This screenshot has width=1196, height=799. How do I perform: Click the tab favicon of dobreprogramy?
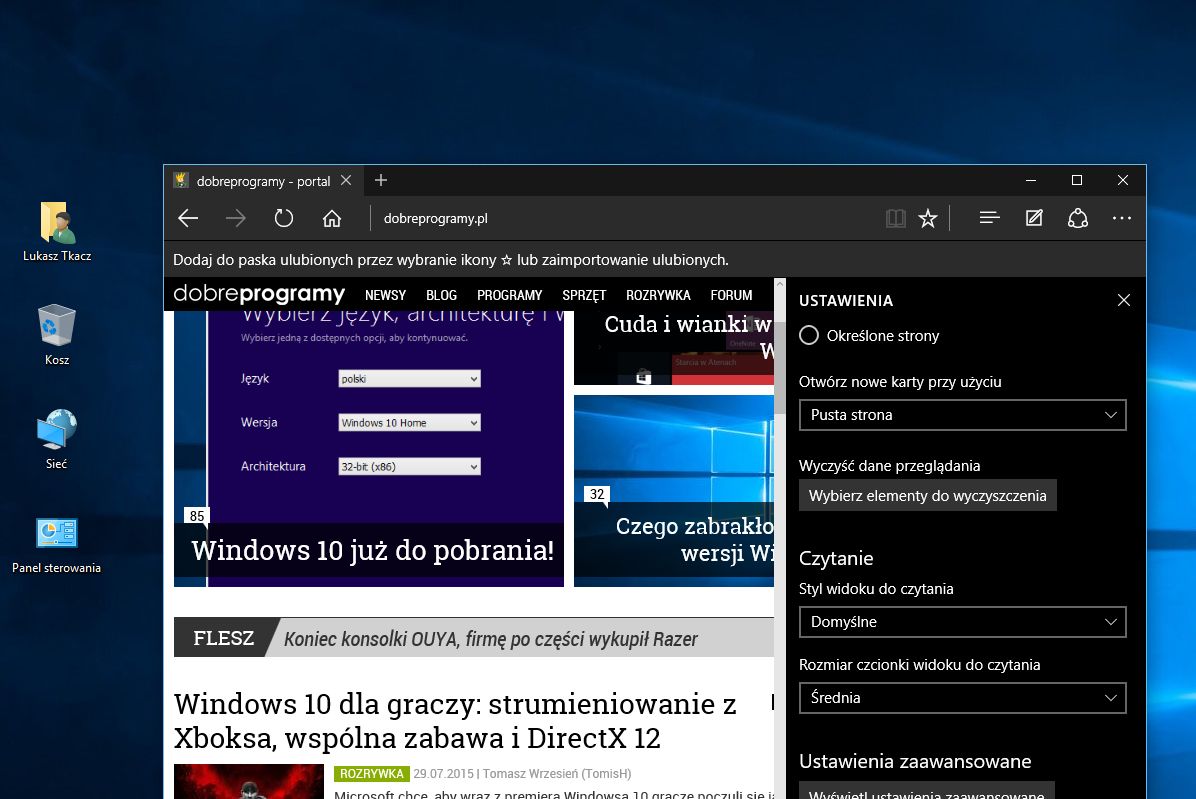(181, 180)
